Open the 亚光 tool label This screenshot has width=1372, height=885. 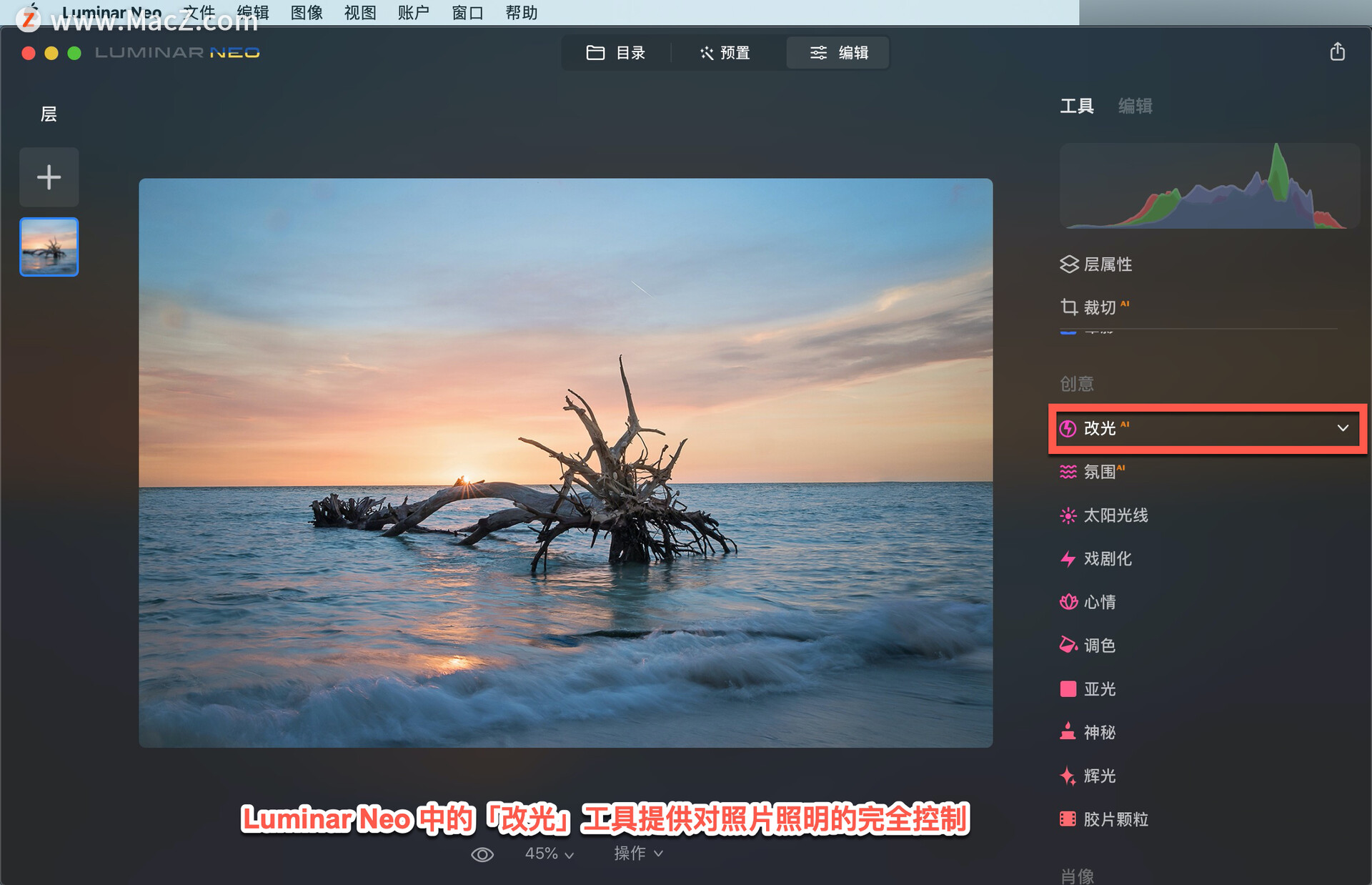coord(1099,689)
